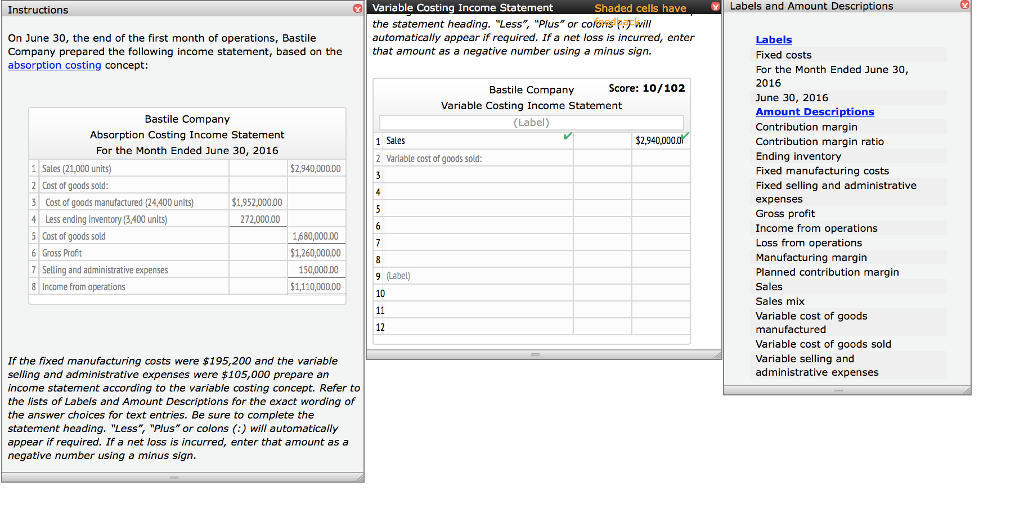Viewport: 1024px width, 513px height.
Task: Select 'Manufacturing margin' description
Action: tap(811, 258)
